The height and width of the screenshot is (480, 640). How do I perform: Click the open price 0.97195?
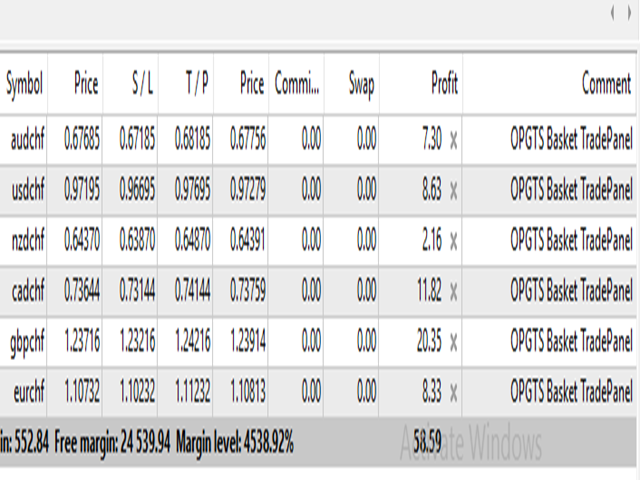coord(82,189)
